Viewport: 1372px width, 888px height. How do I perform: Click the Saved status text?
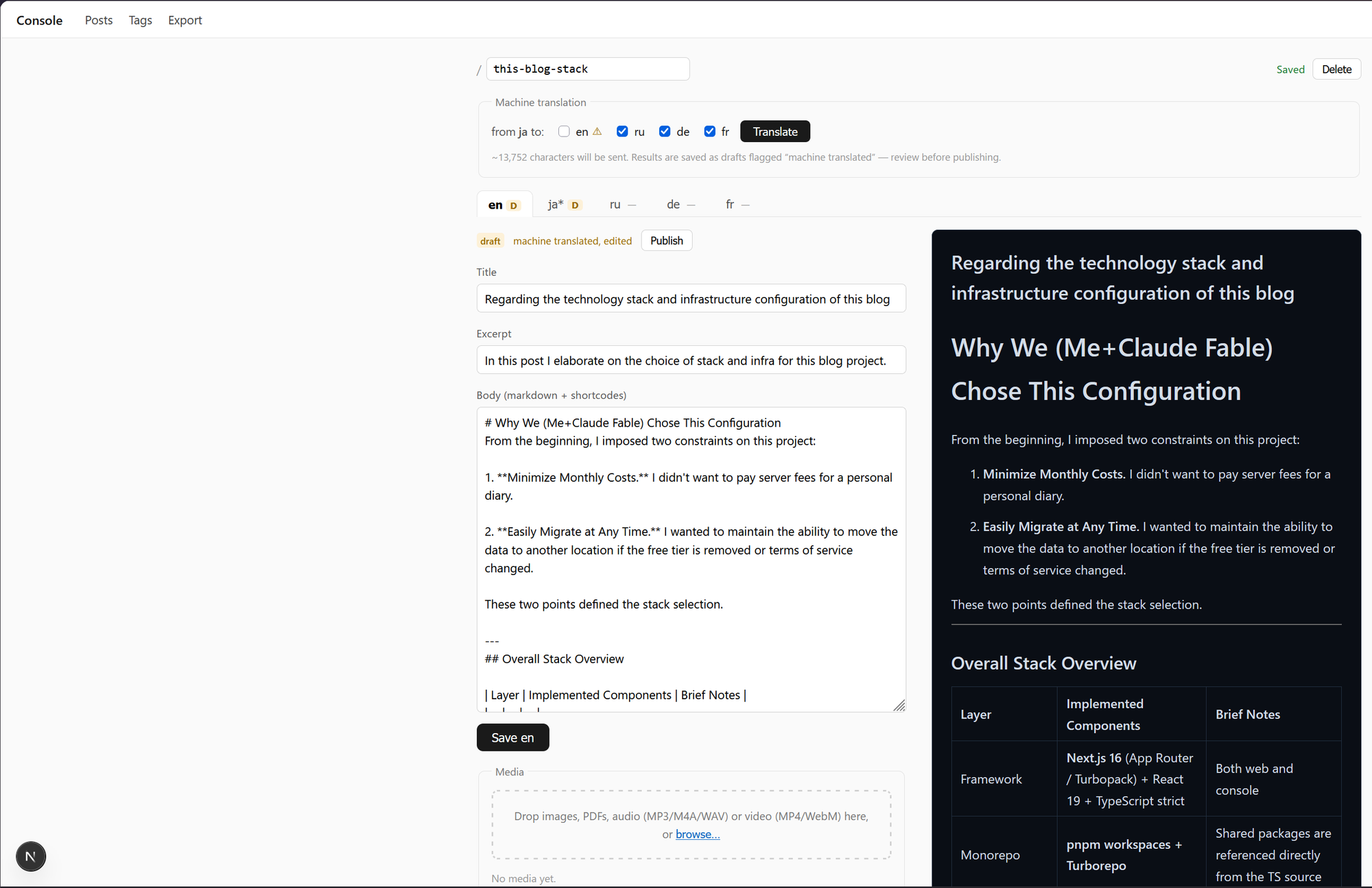[x=1290, y=69]
